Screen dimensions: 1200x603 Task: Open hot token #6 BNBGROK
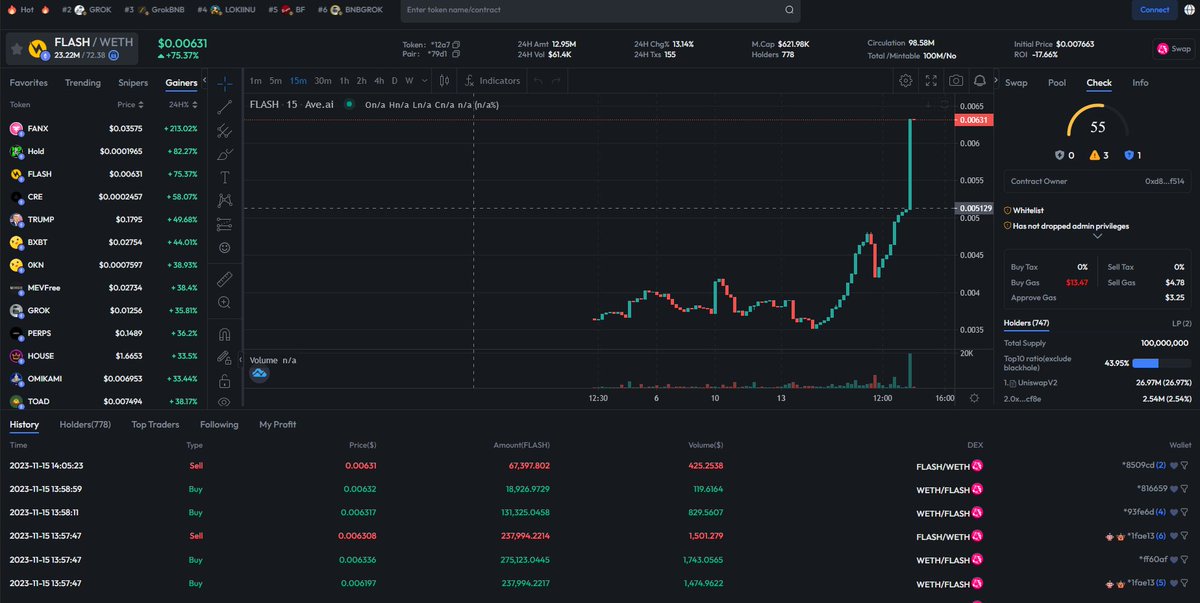coord(348,9)
